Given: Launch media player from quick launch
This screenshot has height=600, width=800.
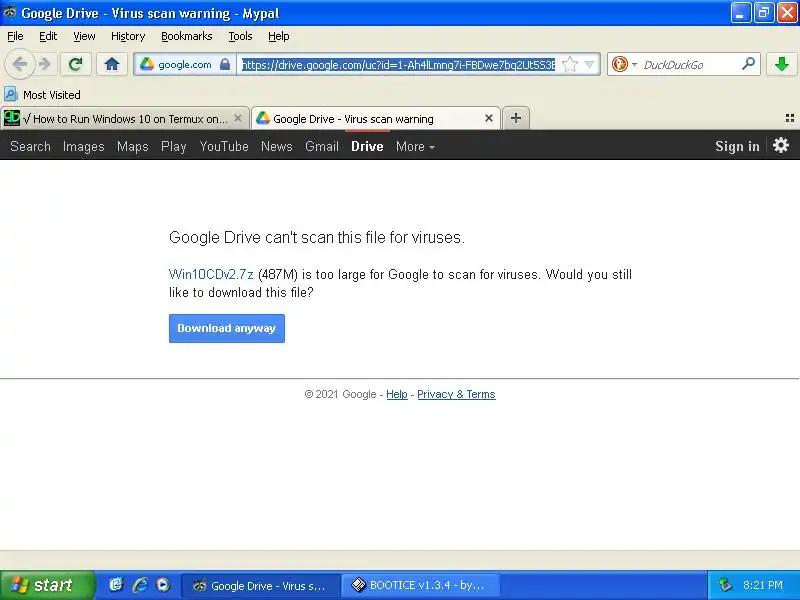Looking at the screenshot, I should [163, 585].
